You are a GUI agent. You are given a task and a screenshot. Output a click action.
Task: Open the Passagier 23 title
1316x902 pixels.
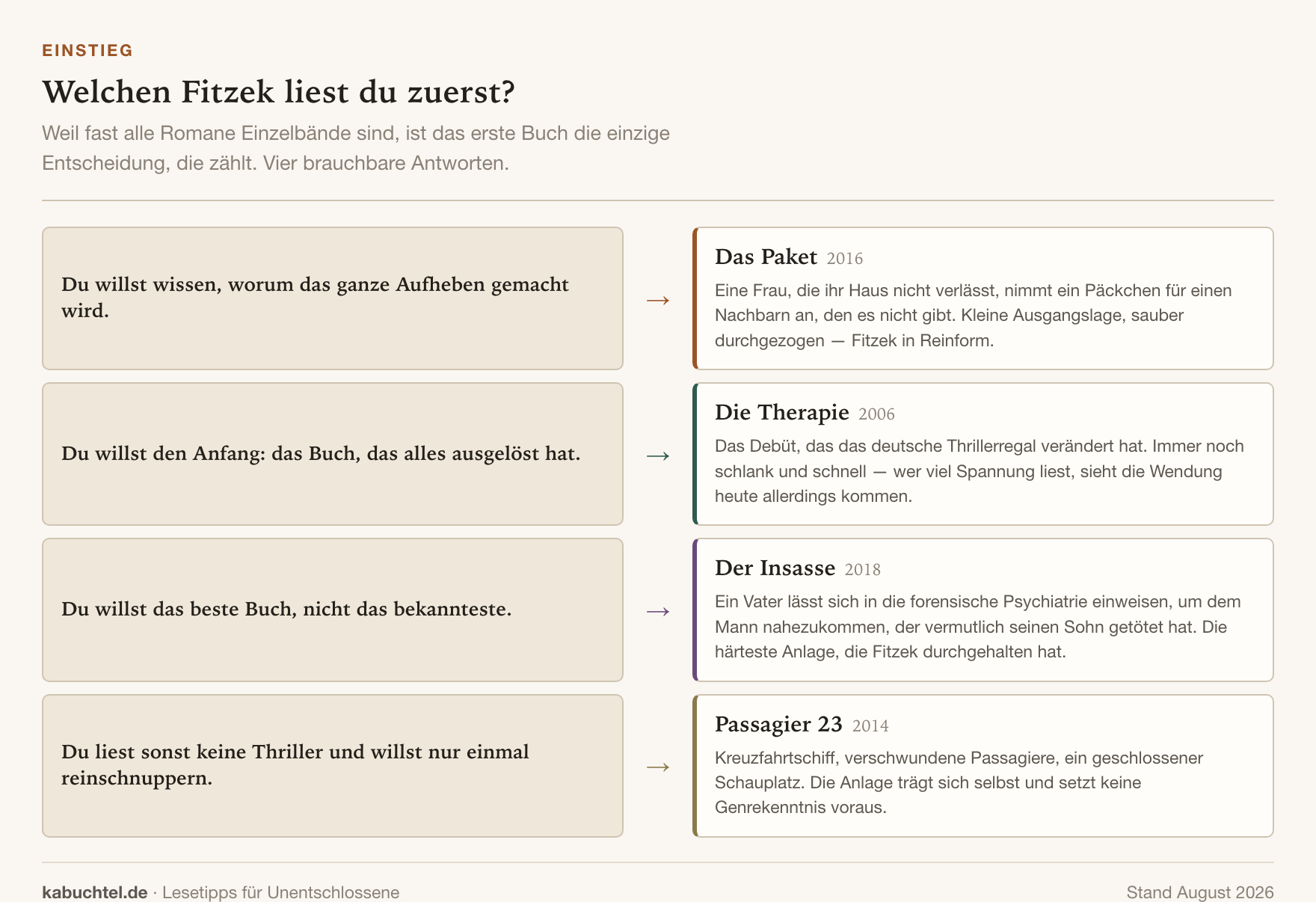click(778, 724)
